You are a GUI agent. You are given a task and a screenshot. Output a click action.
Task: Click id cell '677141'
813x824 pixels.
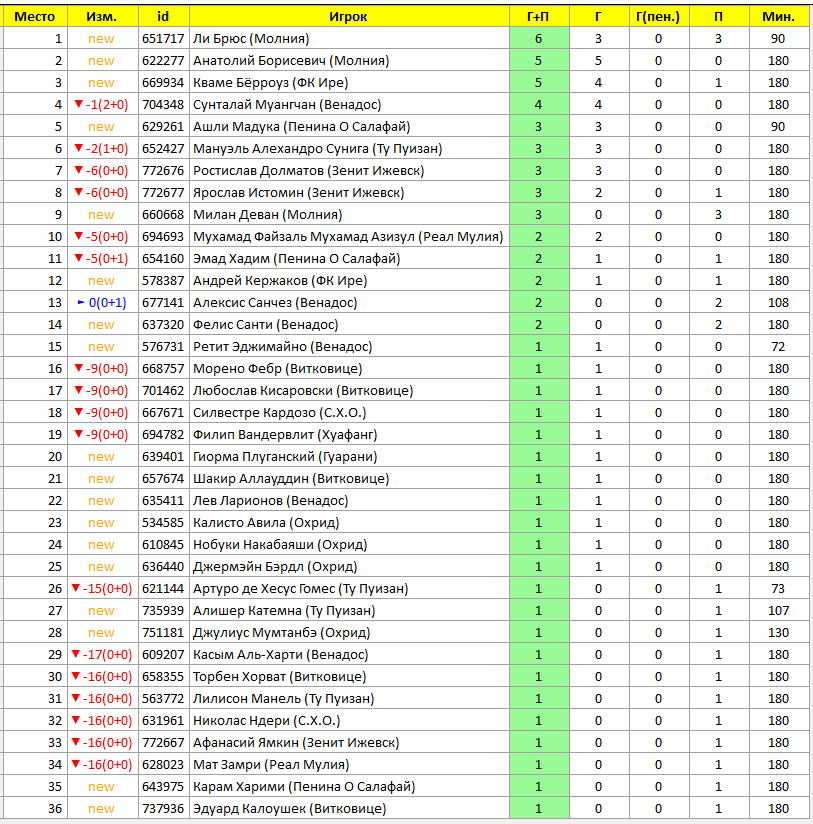(x=163, y=303)
